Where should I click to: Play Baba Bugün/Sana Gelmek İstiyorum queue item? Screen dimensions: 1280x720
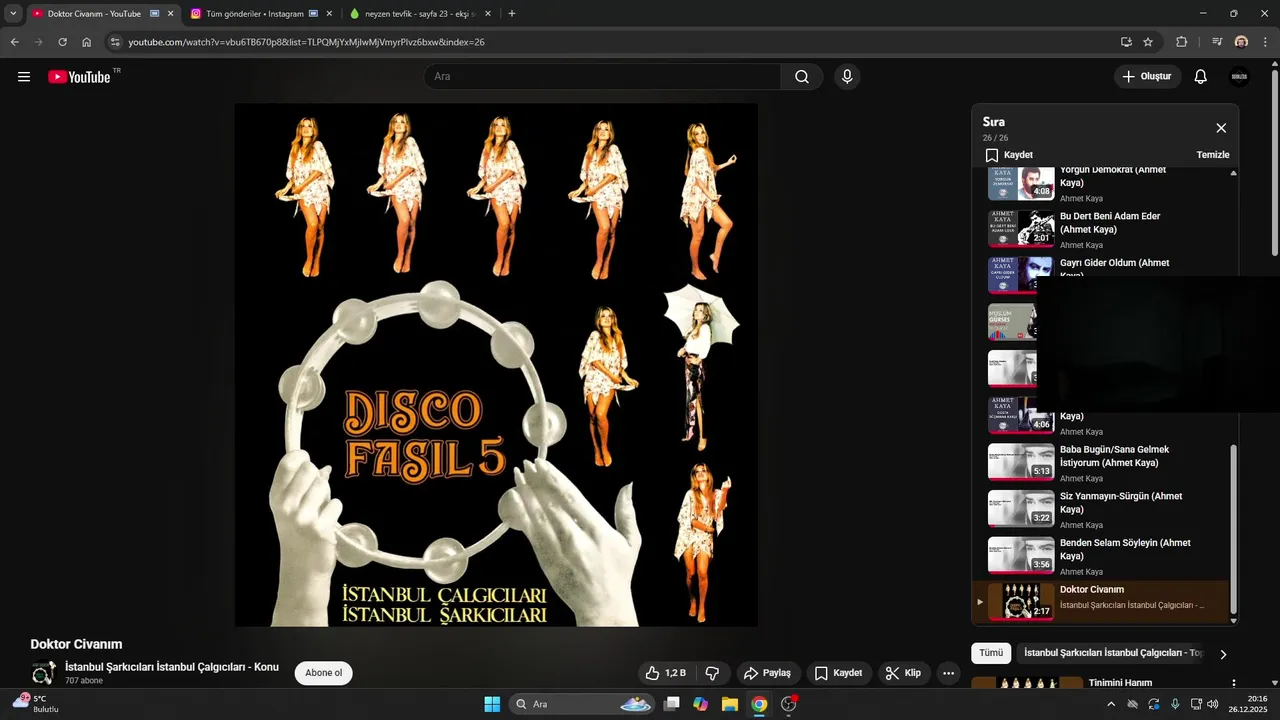pos(1100,463)
